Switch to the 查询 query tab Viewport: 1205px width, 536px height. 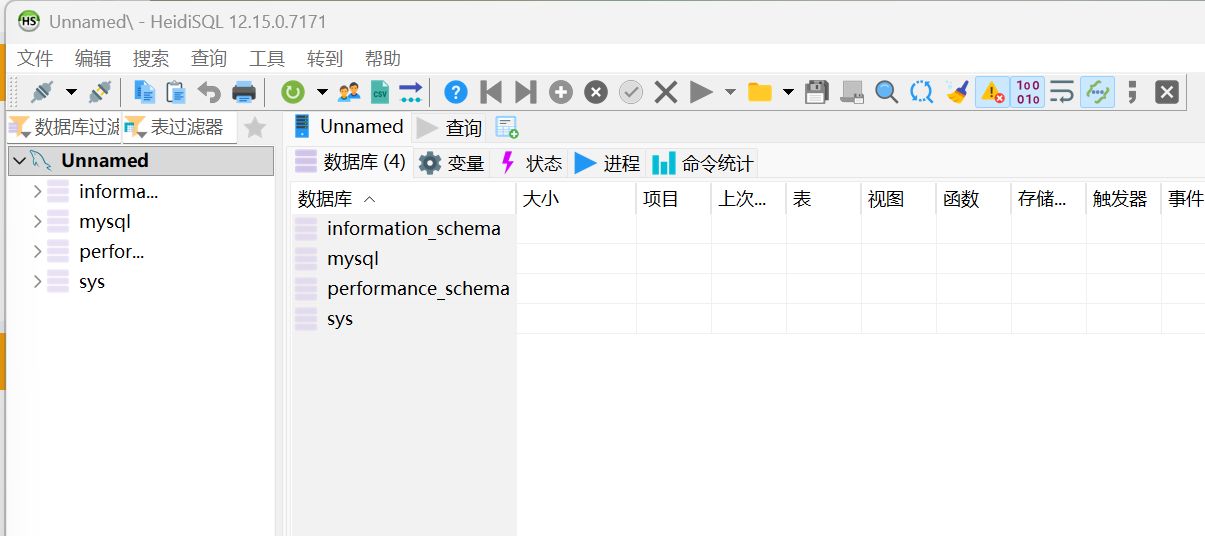(x=450, y=127)
